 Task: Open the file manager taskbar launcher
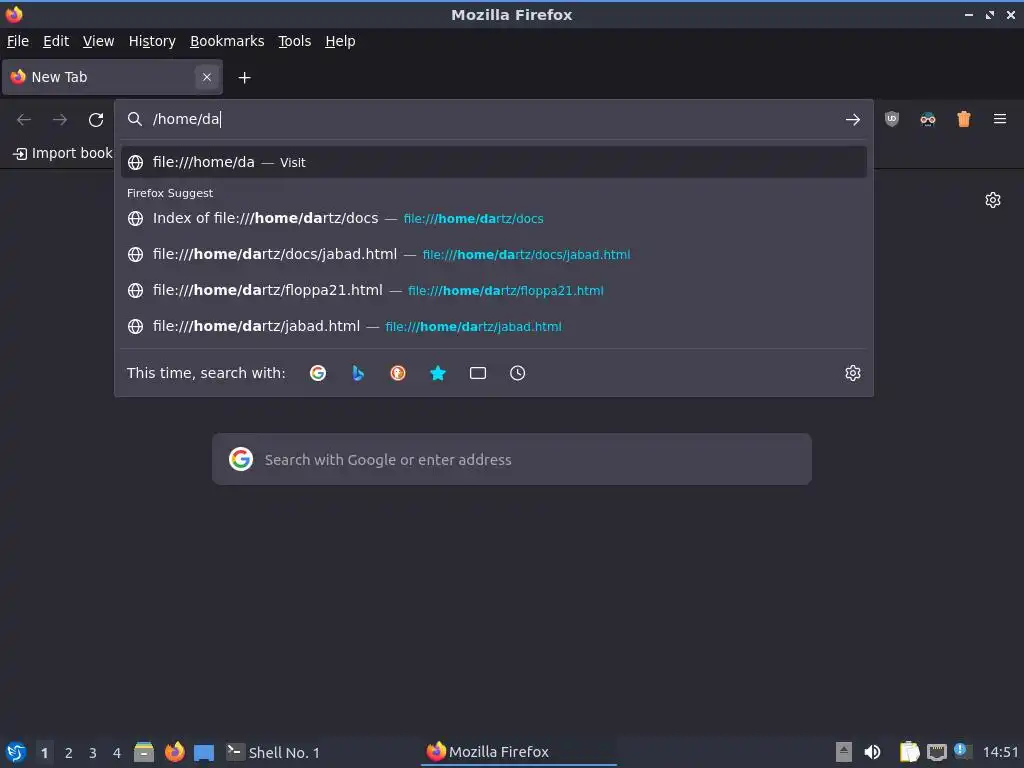coord(144,752)
